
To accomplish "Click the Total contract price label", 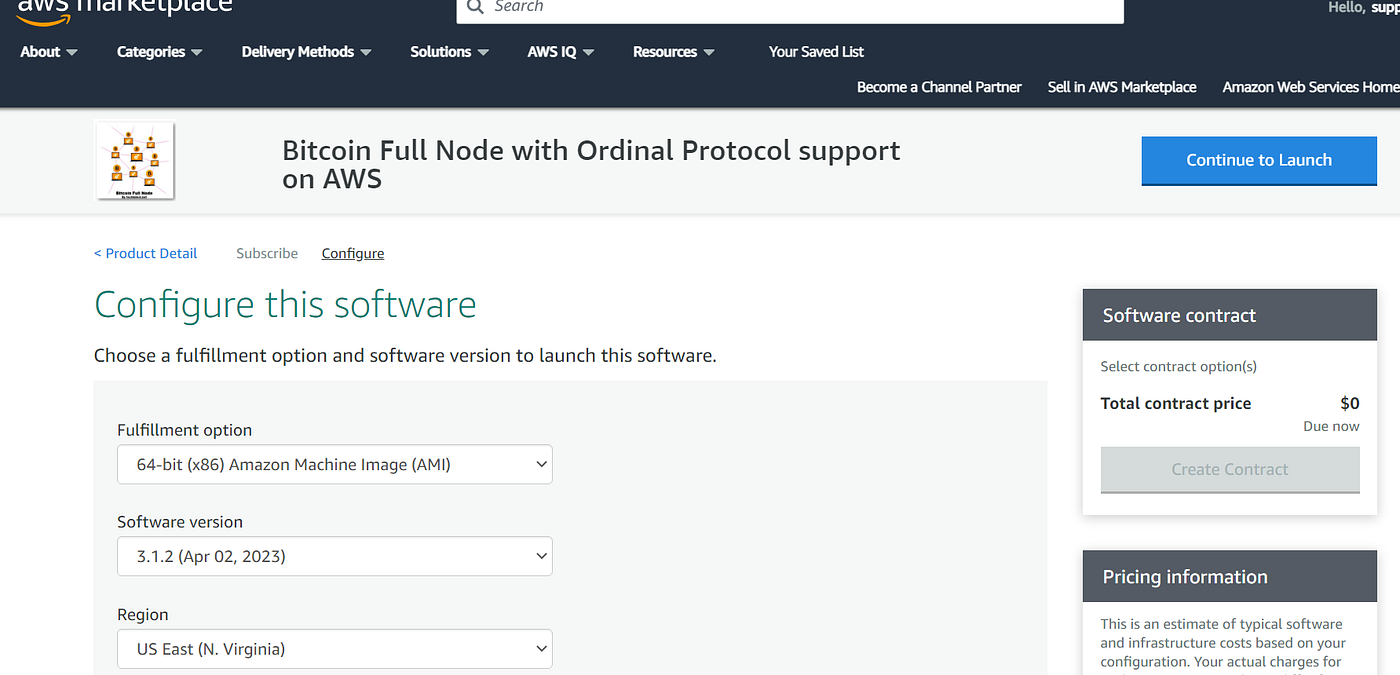I will tap(1176, 403).
